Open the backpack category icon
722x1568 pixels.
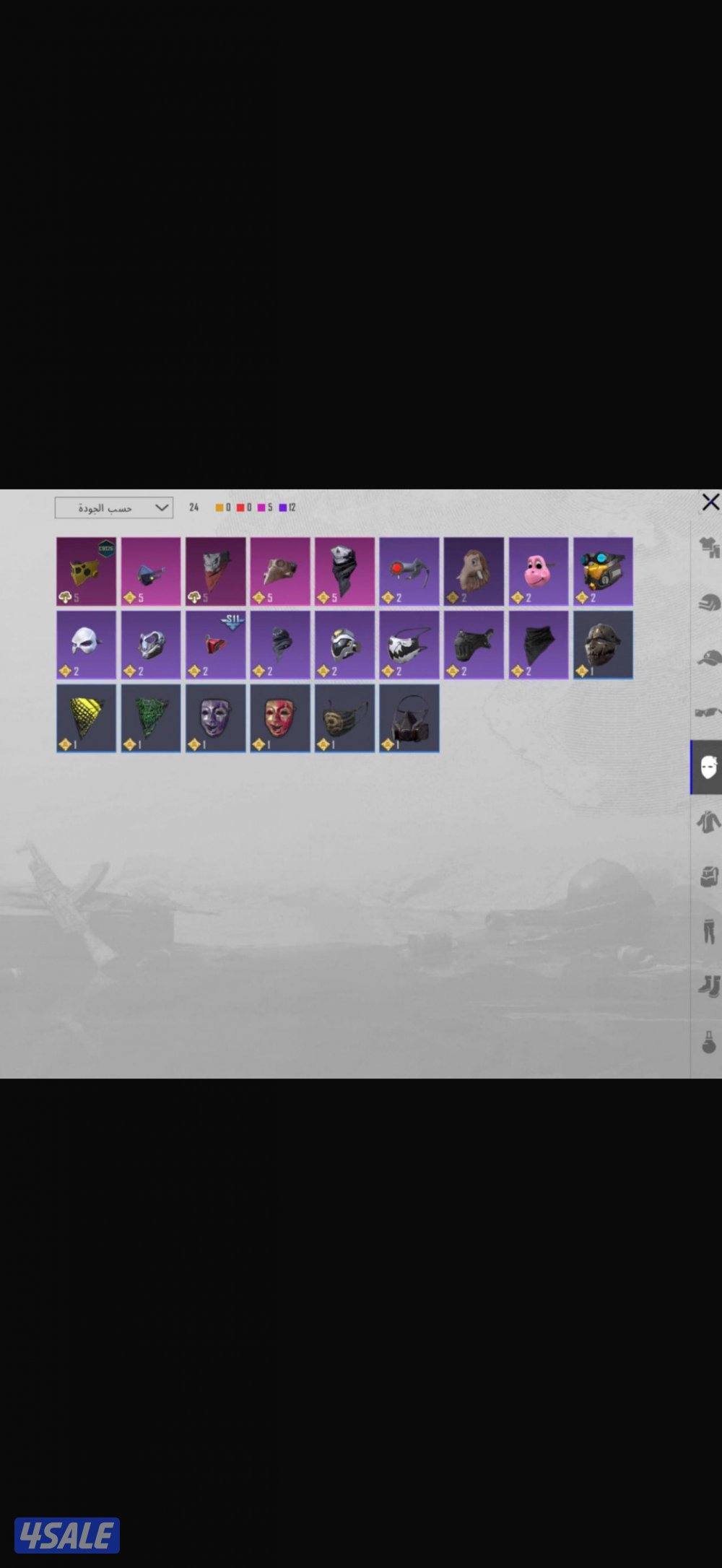coord(708,876)
